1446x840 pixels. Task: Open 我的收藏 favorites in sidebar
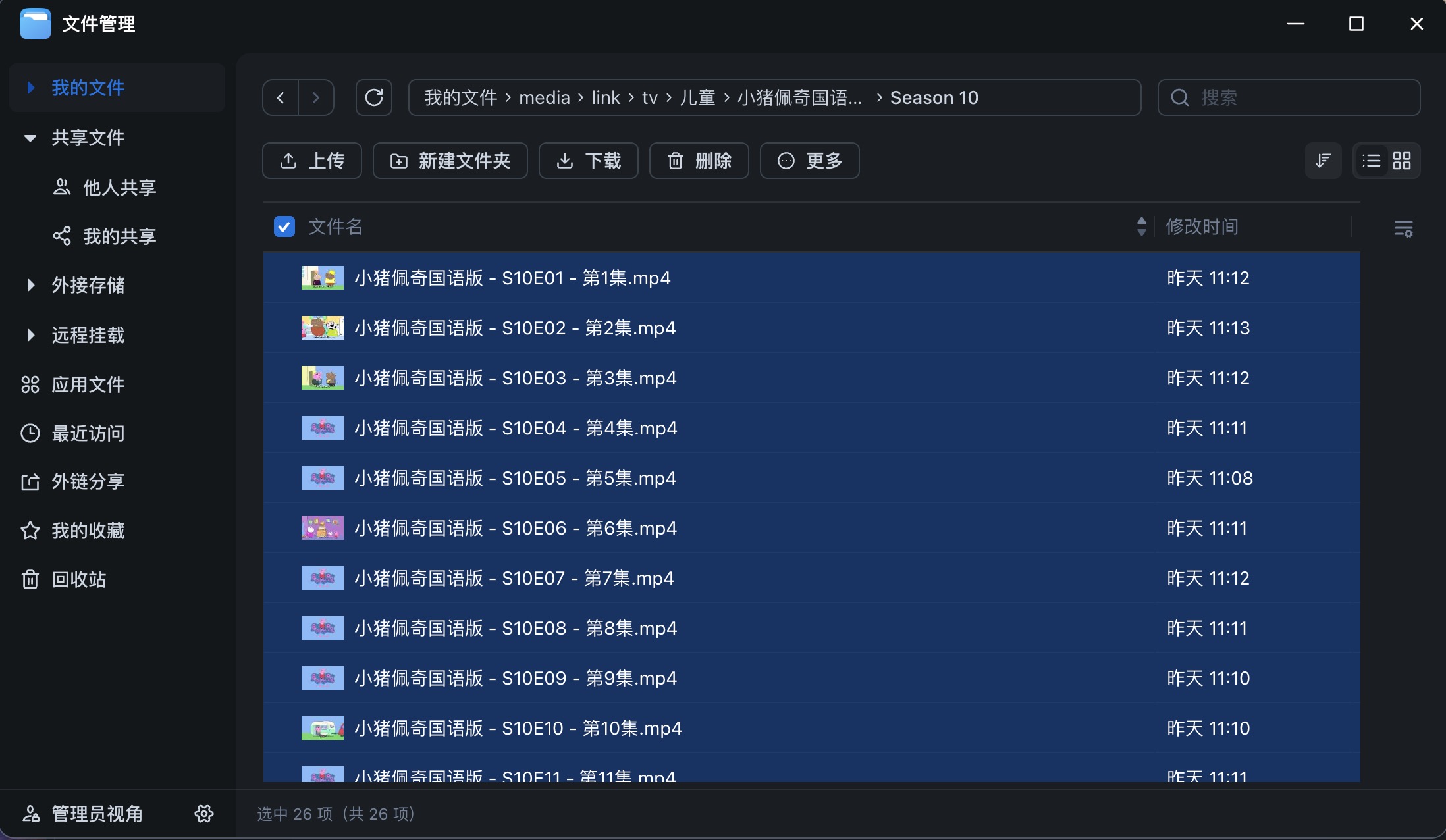pos(88,531)
